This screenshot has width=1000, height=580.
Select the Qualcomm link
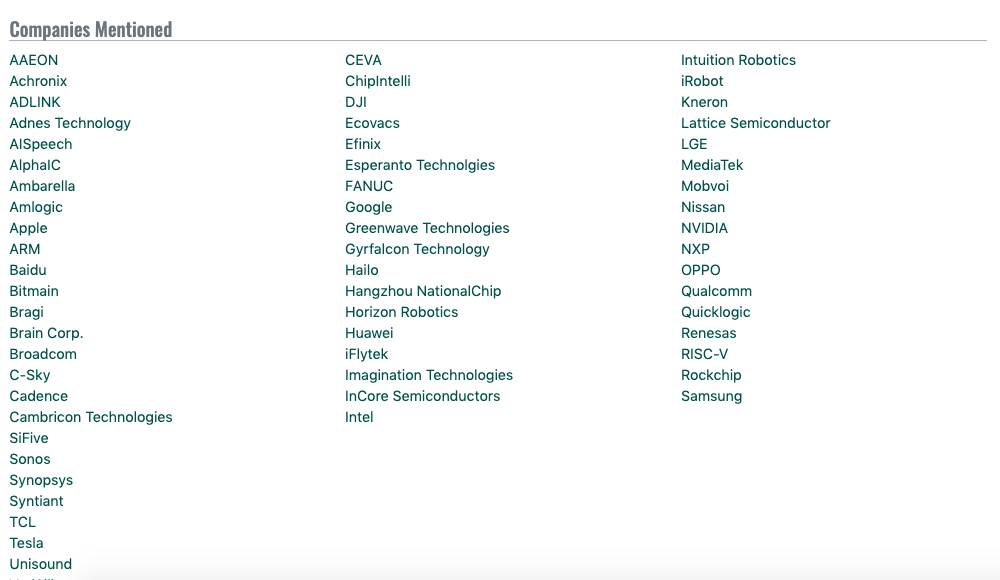[716, 291]
